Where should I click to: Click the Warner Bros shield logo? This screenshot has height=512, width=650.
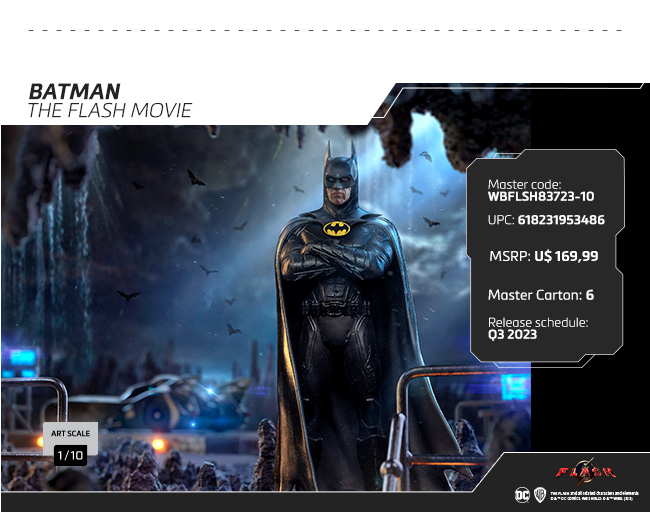(x=540, y=493)
